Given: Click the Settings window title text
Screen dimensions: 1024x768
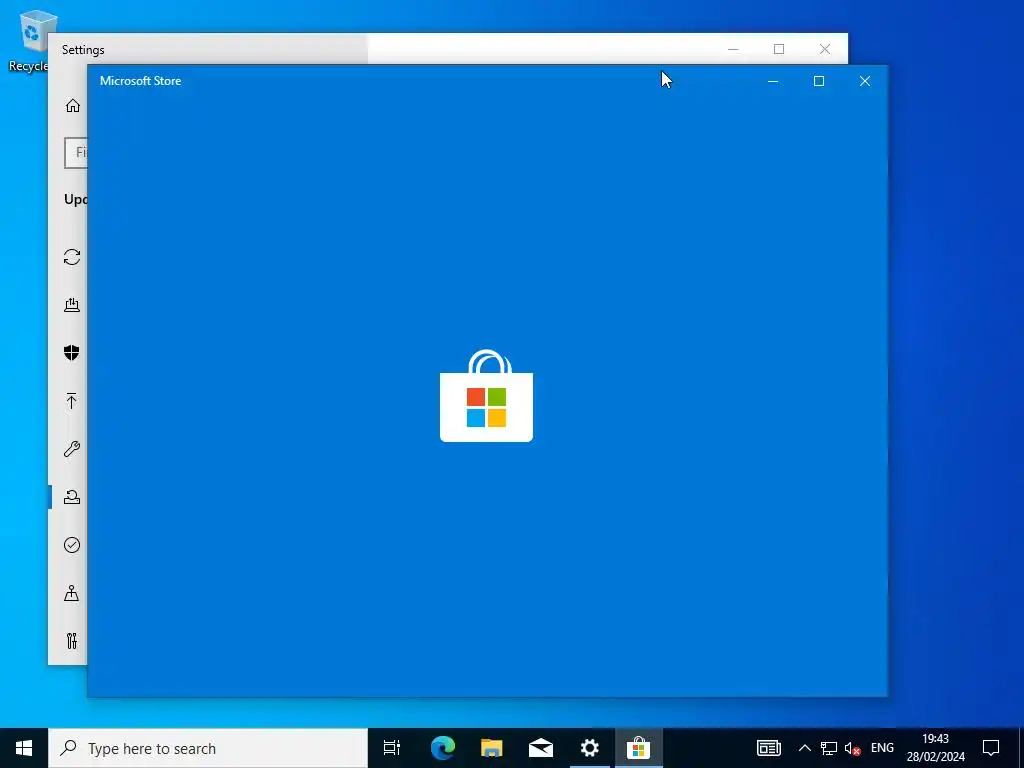Looking at the screenshot, I should point(83,50).
